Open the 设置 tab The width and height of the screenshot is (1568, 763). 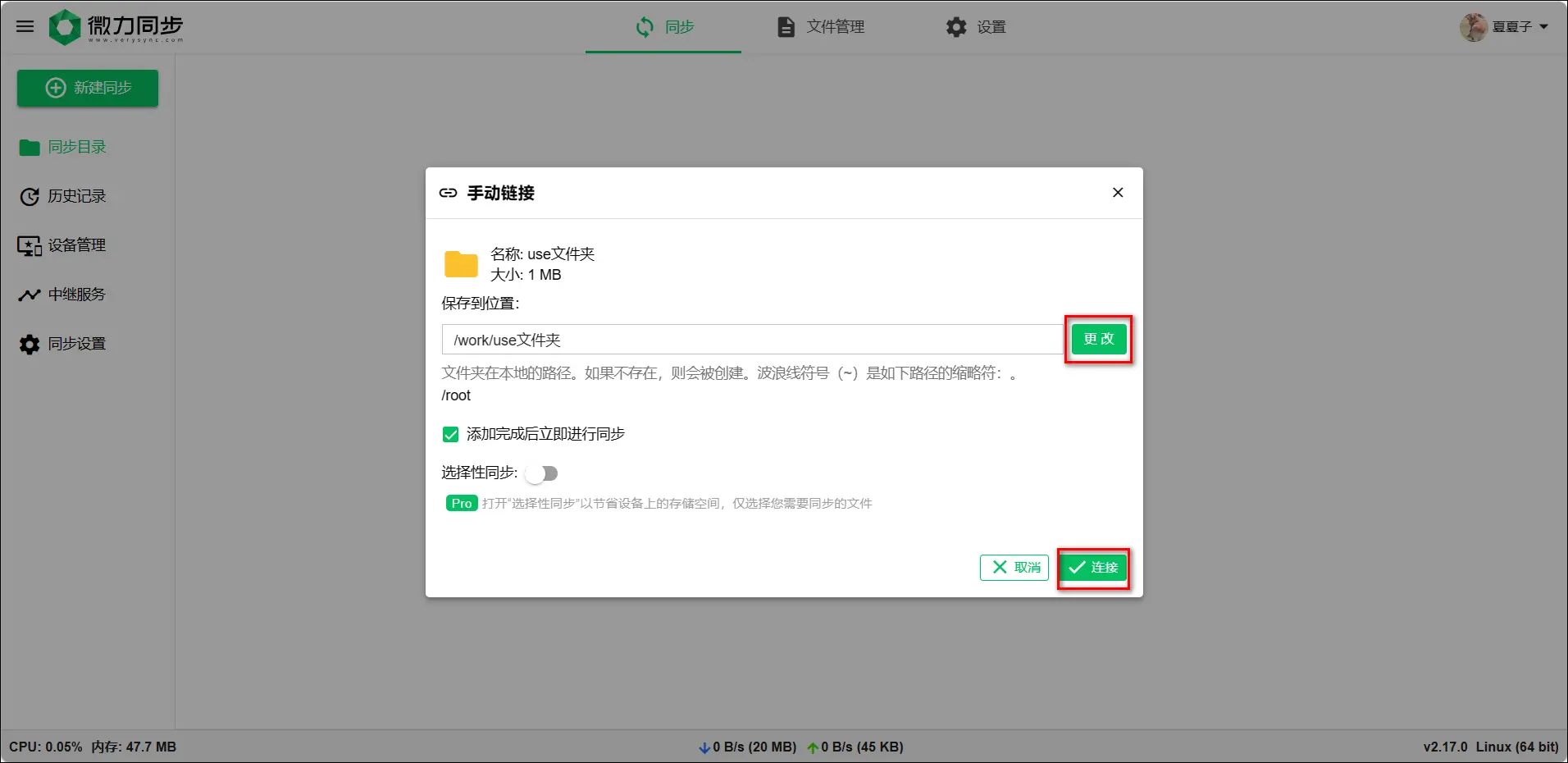pyautogui.click(x=976, y=26)
